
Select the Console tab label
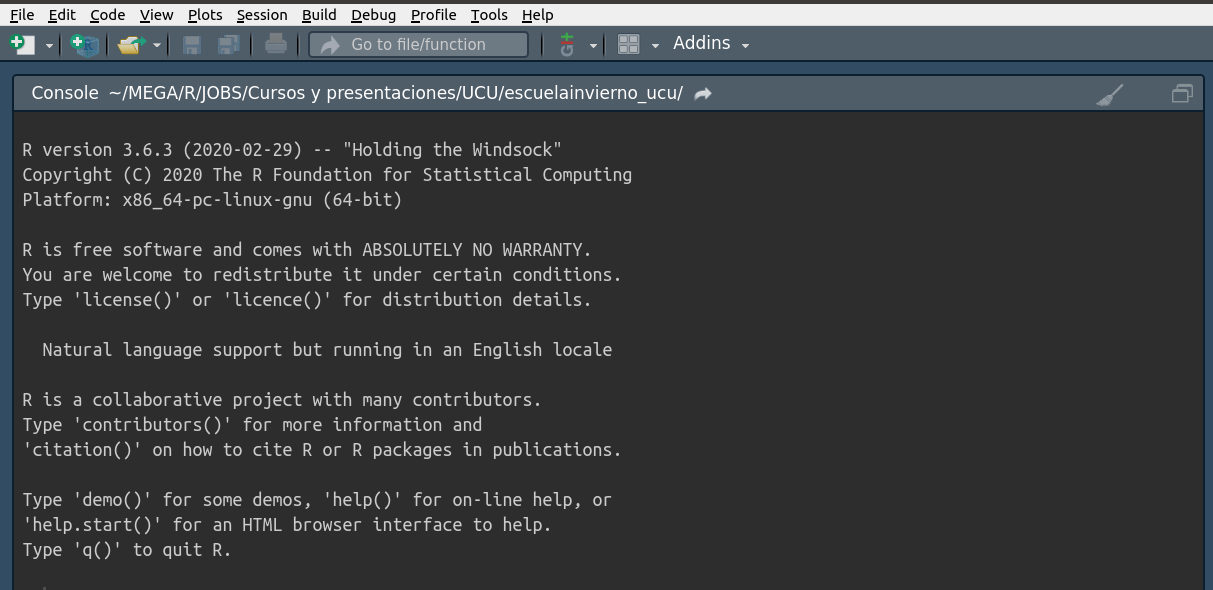click(65, 93)
